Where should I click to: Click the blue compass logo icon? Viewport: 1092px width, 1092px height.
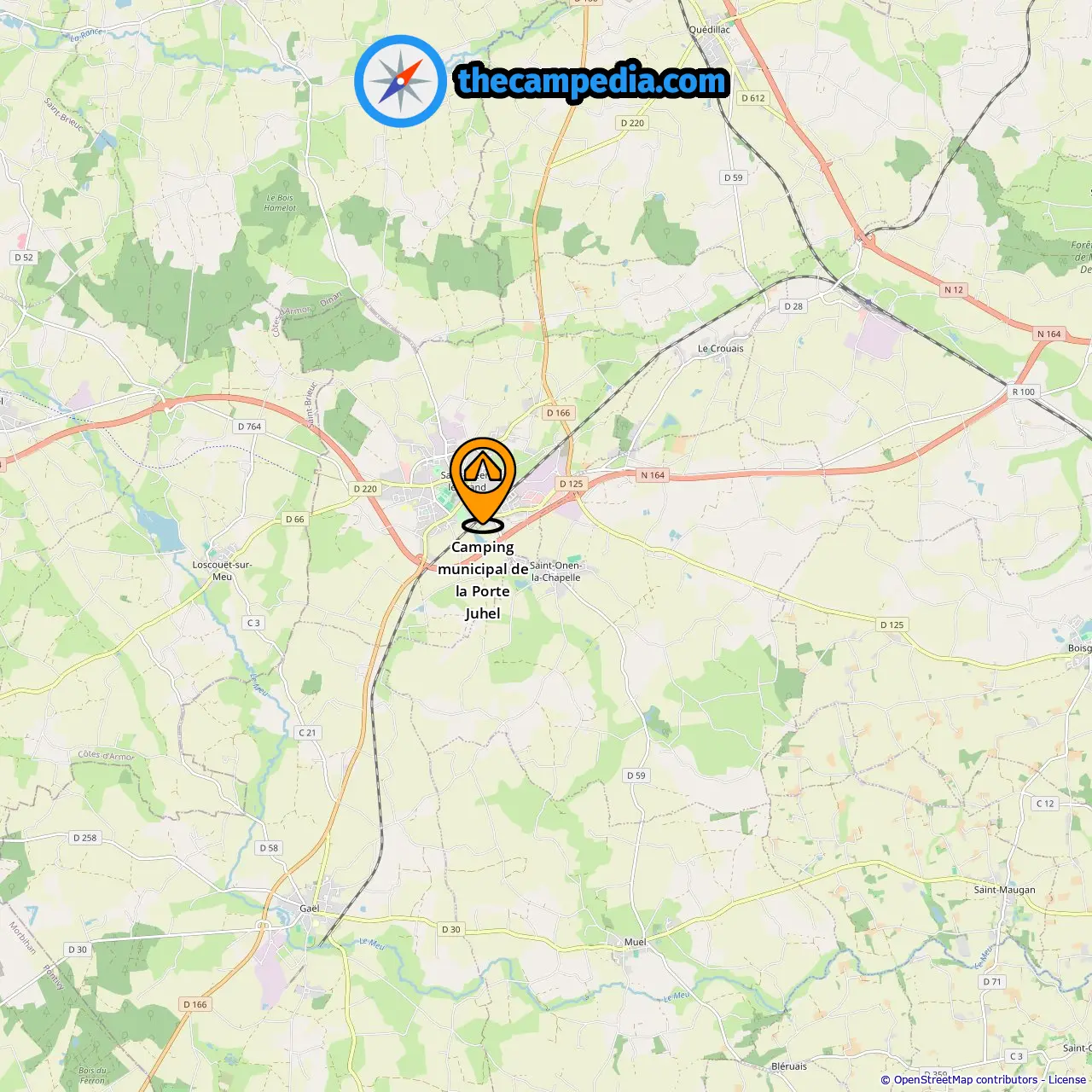[x=400, y=81]
